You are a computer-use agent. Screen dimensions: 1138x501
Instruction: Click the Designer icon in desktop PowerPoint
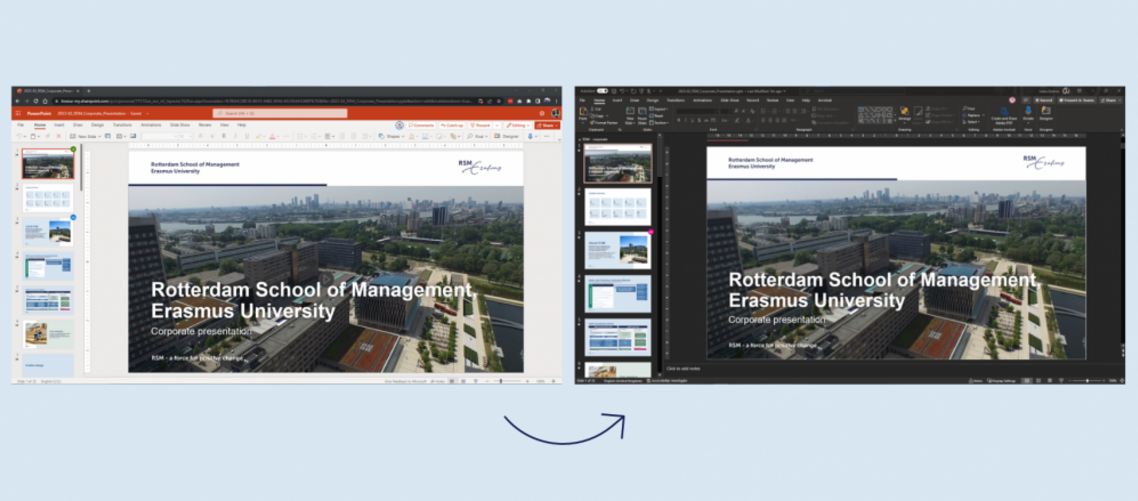[x=1046, y=110]
